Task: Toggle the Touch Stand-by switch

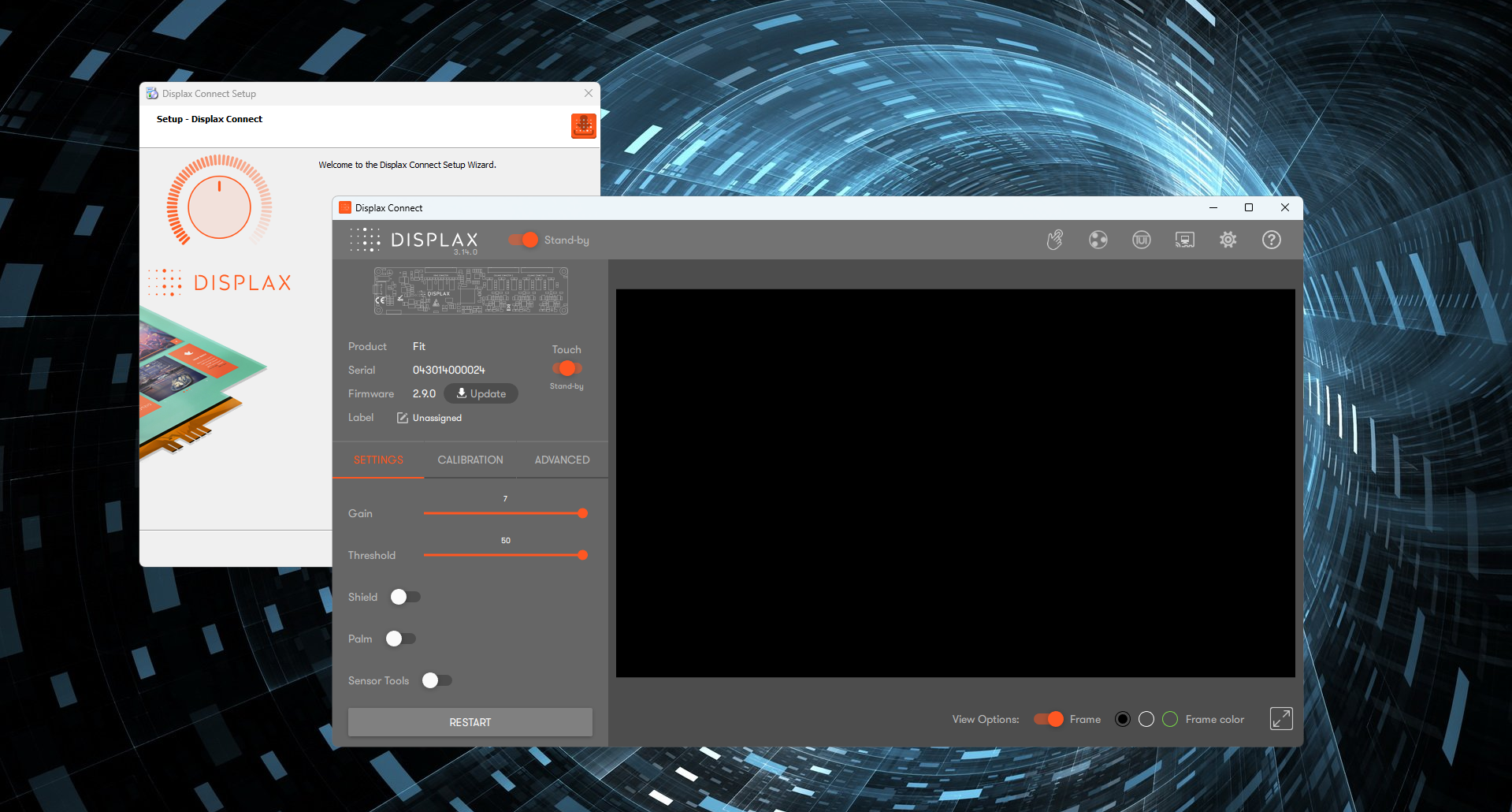Action: click(567, 368)
